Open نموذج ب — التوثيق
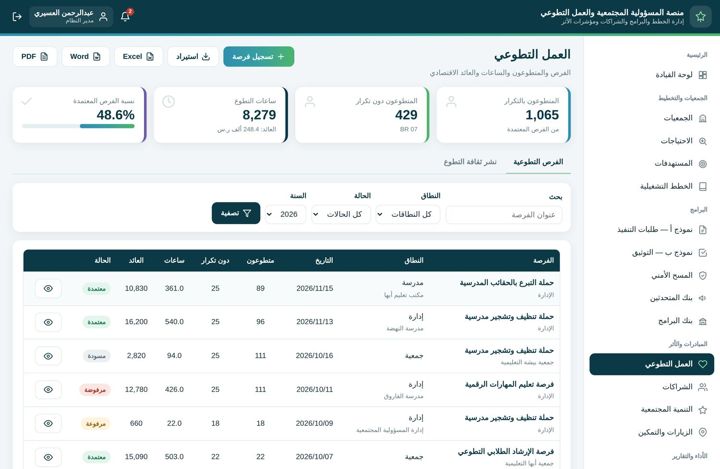Viewport: 720px width, 469px height. (652, 252)
